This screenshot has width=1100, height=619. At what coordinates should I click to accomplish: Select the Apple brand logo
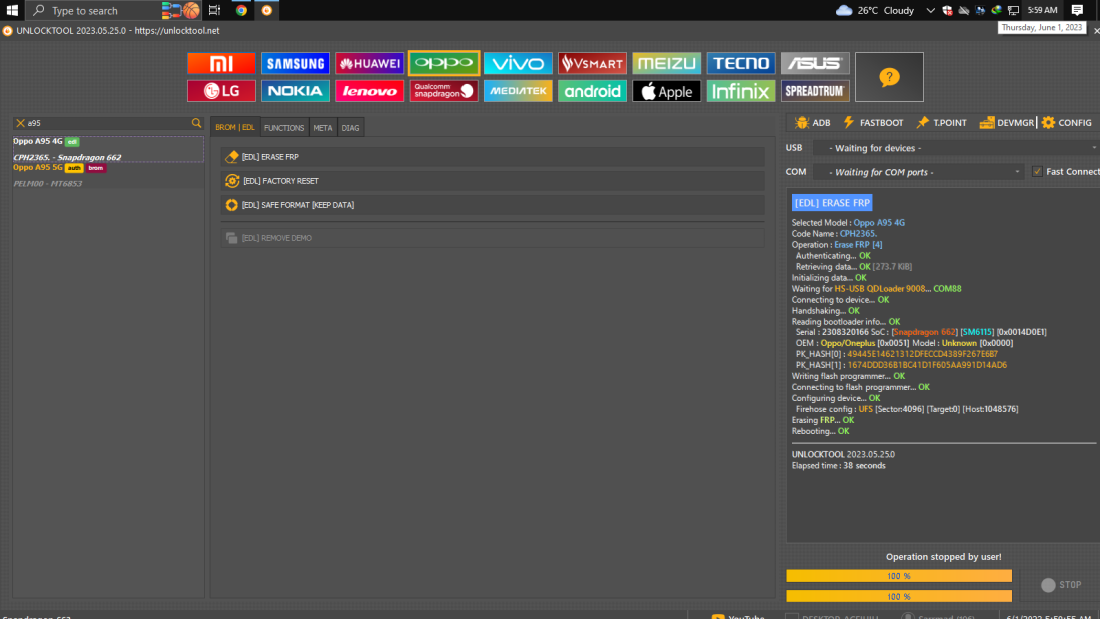666,91
